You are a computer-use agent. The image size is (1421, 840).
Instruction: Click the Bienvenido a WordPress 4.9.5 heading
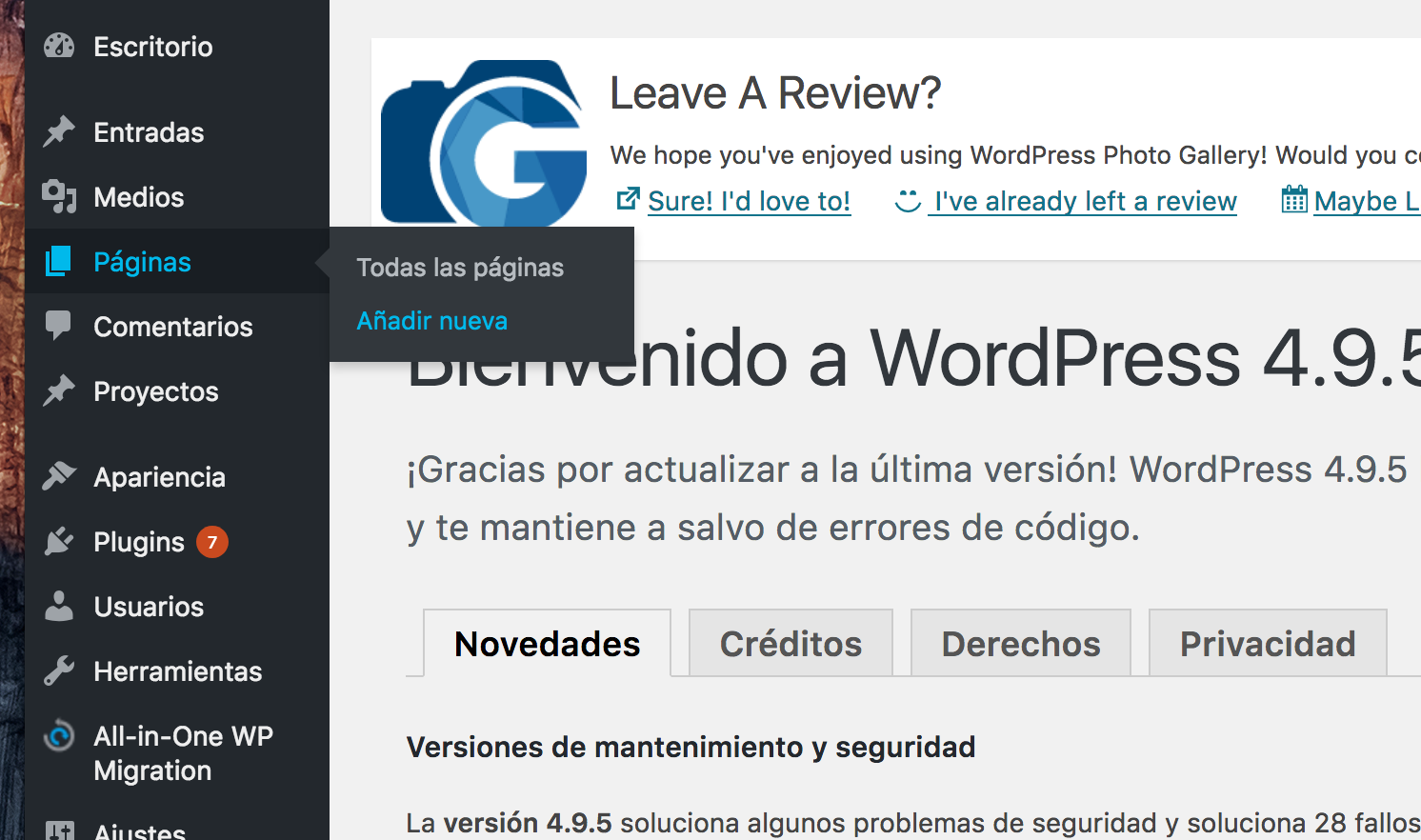(x=914, y=359)
